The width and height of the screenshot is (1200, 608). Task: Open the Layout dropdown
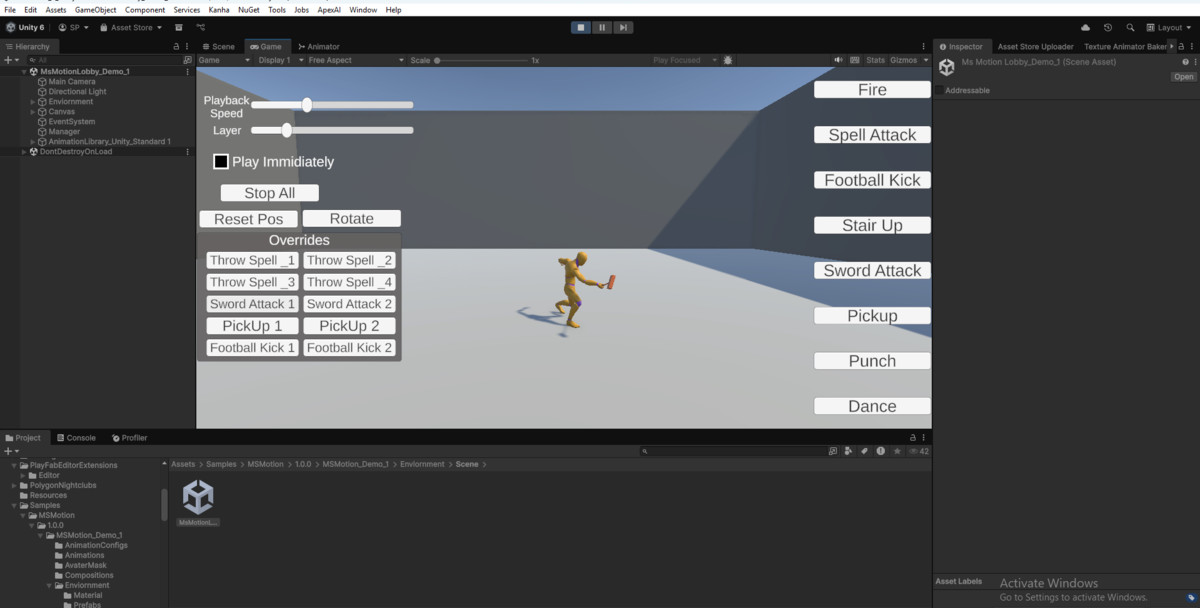click(1168, 28)
